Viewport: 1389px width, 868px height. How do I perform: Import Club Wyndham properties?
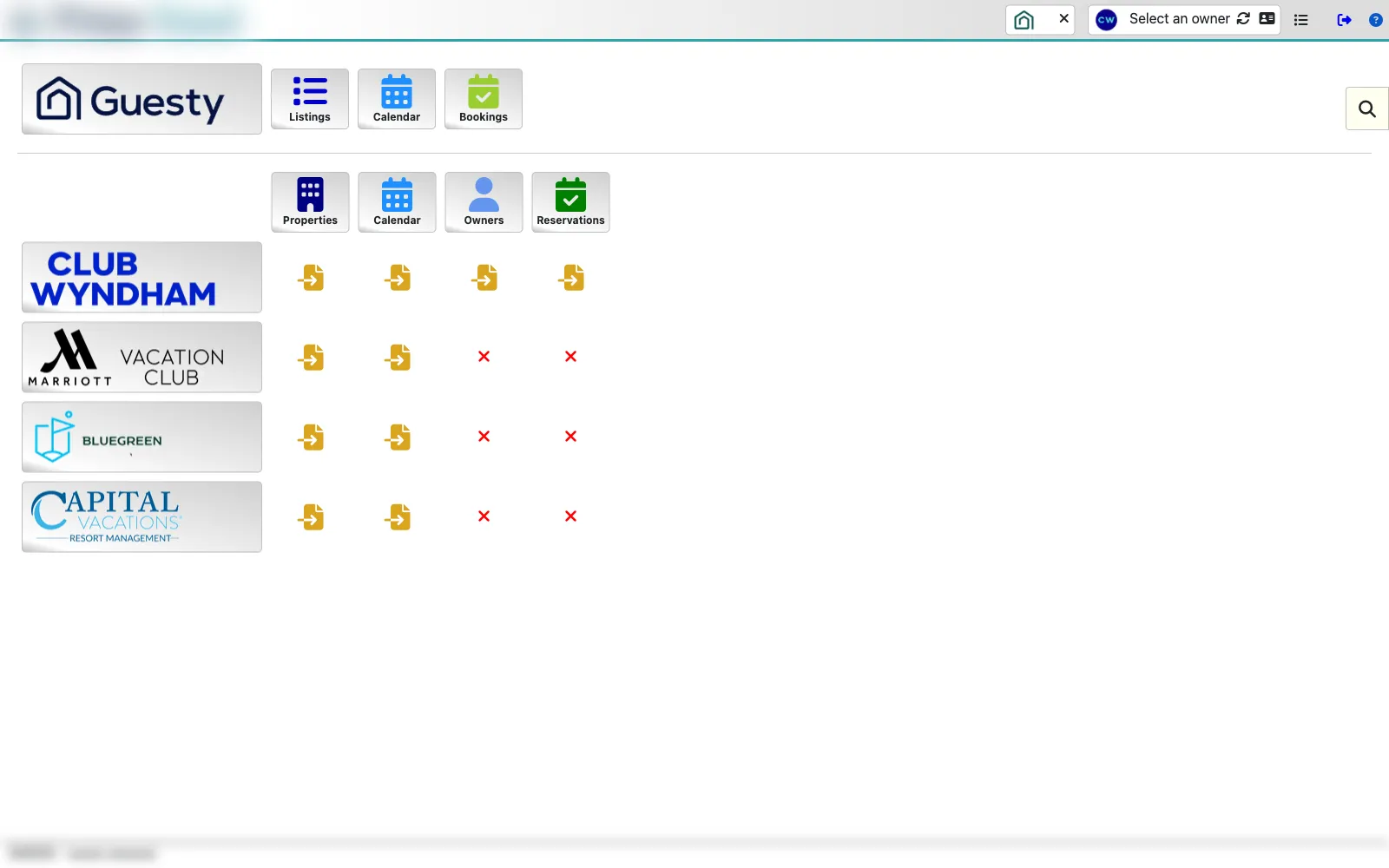(311, 278)
